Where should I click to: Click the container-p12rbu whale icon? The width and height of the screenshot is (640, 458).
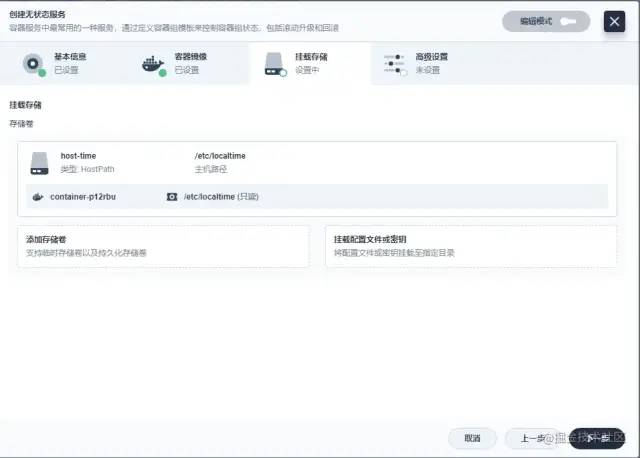[38, 197]
